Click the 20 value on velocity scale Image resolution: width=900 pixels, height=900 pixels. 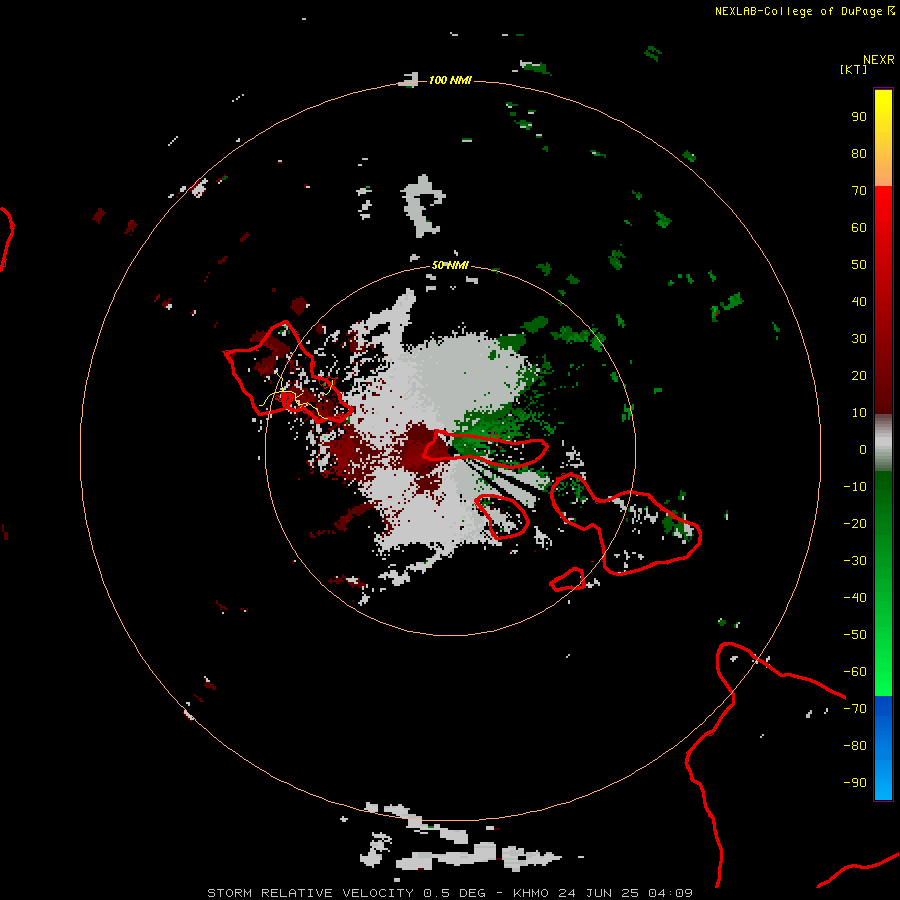point(859,376)
